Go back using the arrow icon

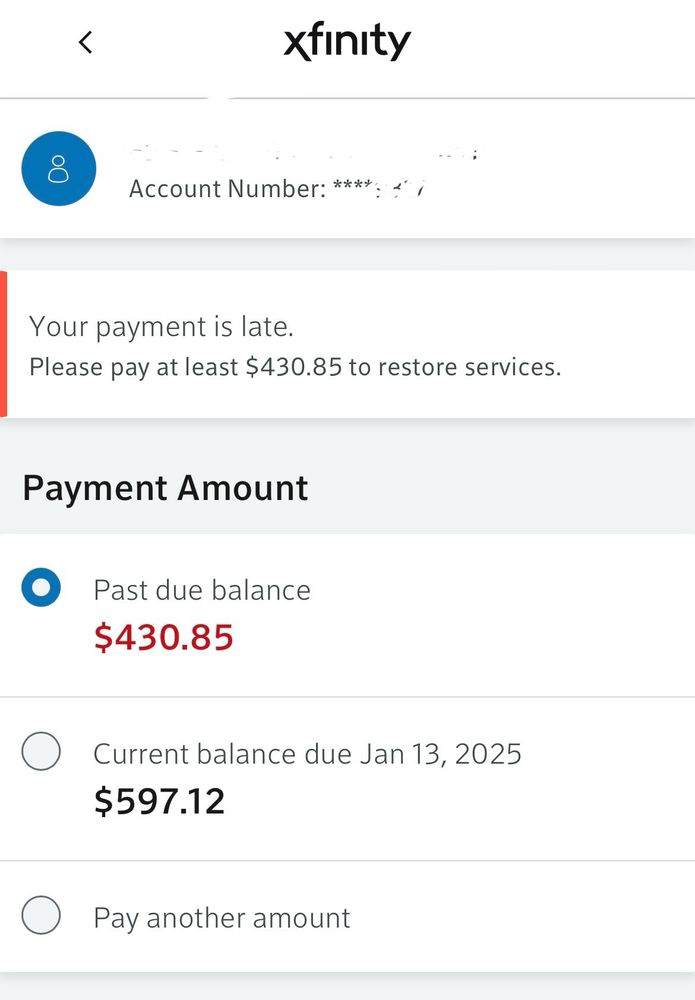pos(86,42)
